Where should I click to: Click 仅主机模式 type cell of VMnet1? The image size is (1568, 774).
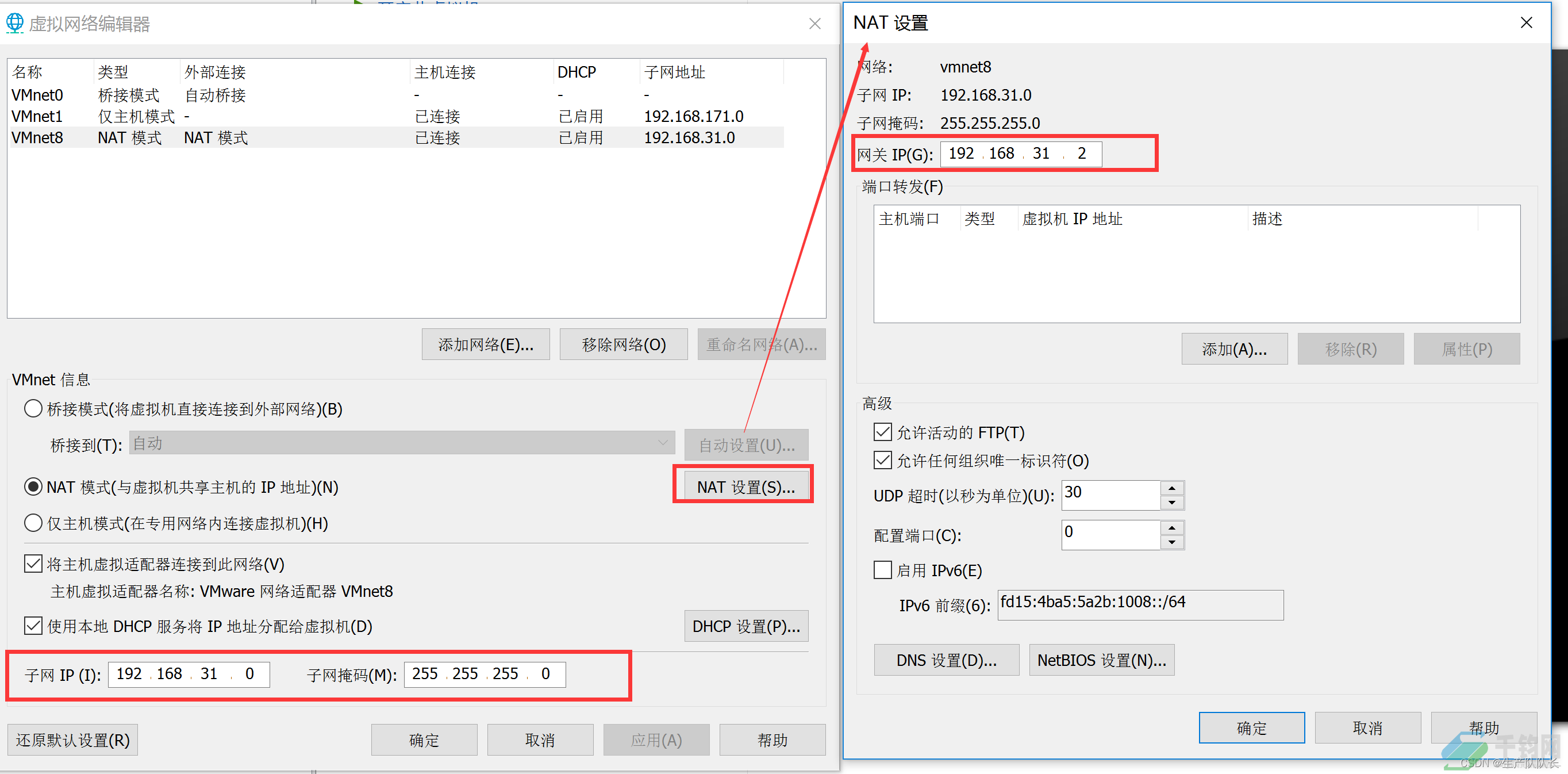[x=136, y=116]
